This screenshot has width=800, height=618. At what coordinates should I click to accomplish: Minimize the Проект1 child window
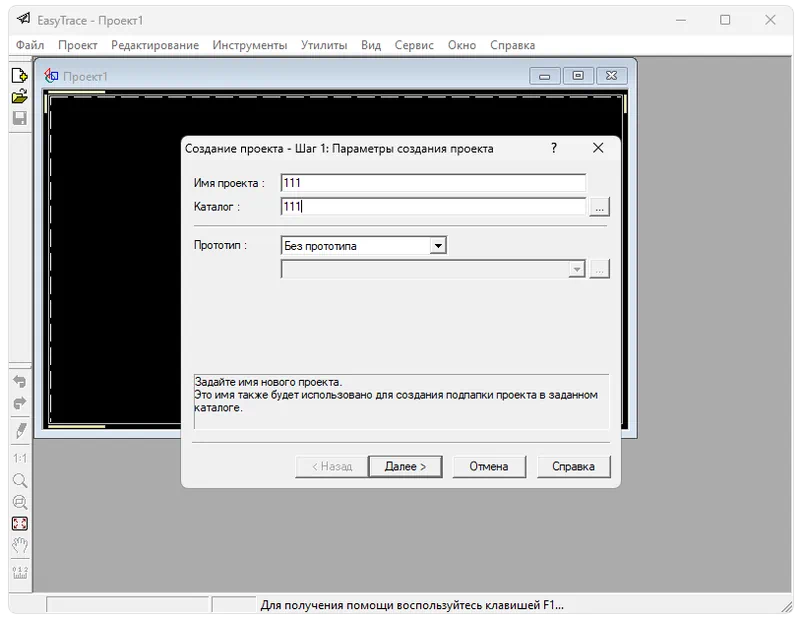click(545, 76)
